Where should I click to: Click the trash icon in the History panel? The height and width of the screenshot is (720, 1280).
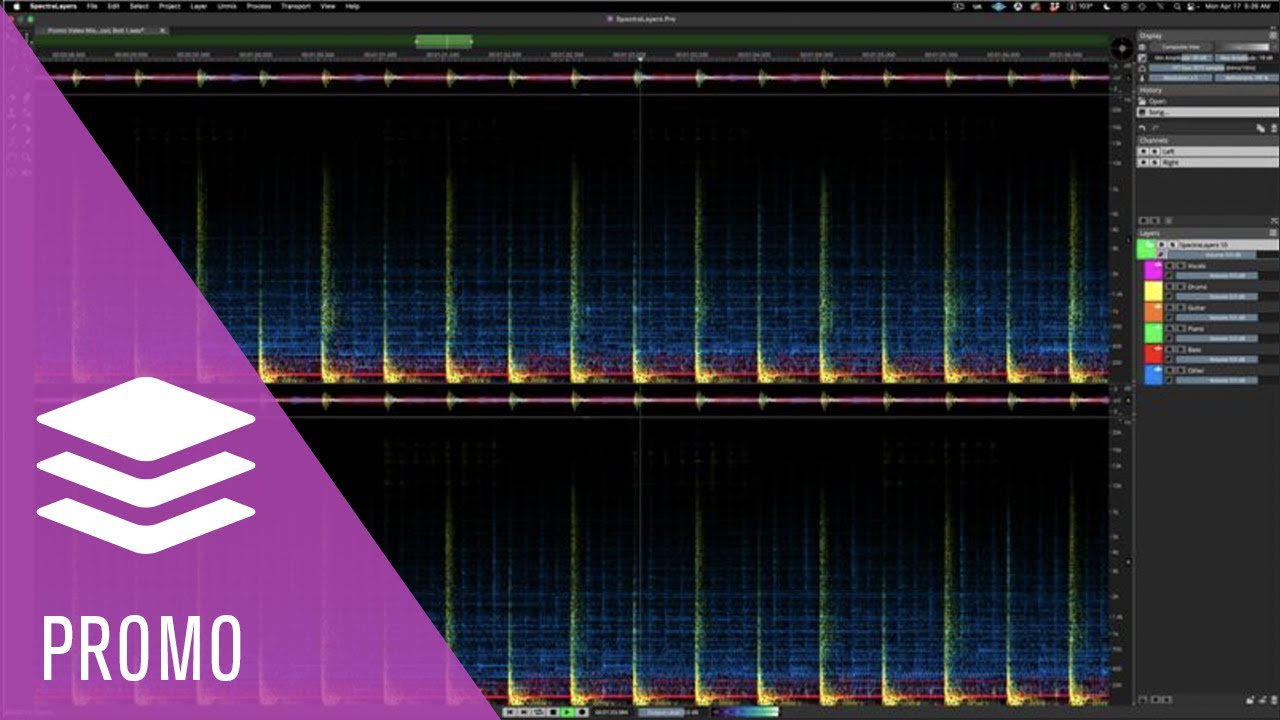1273,128
